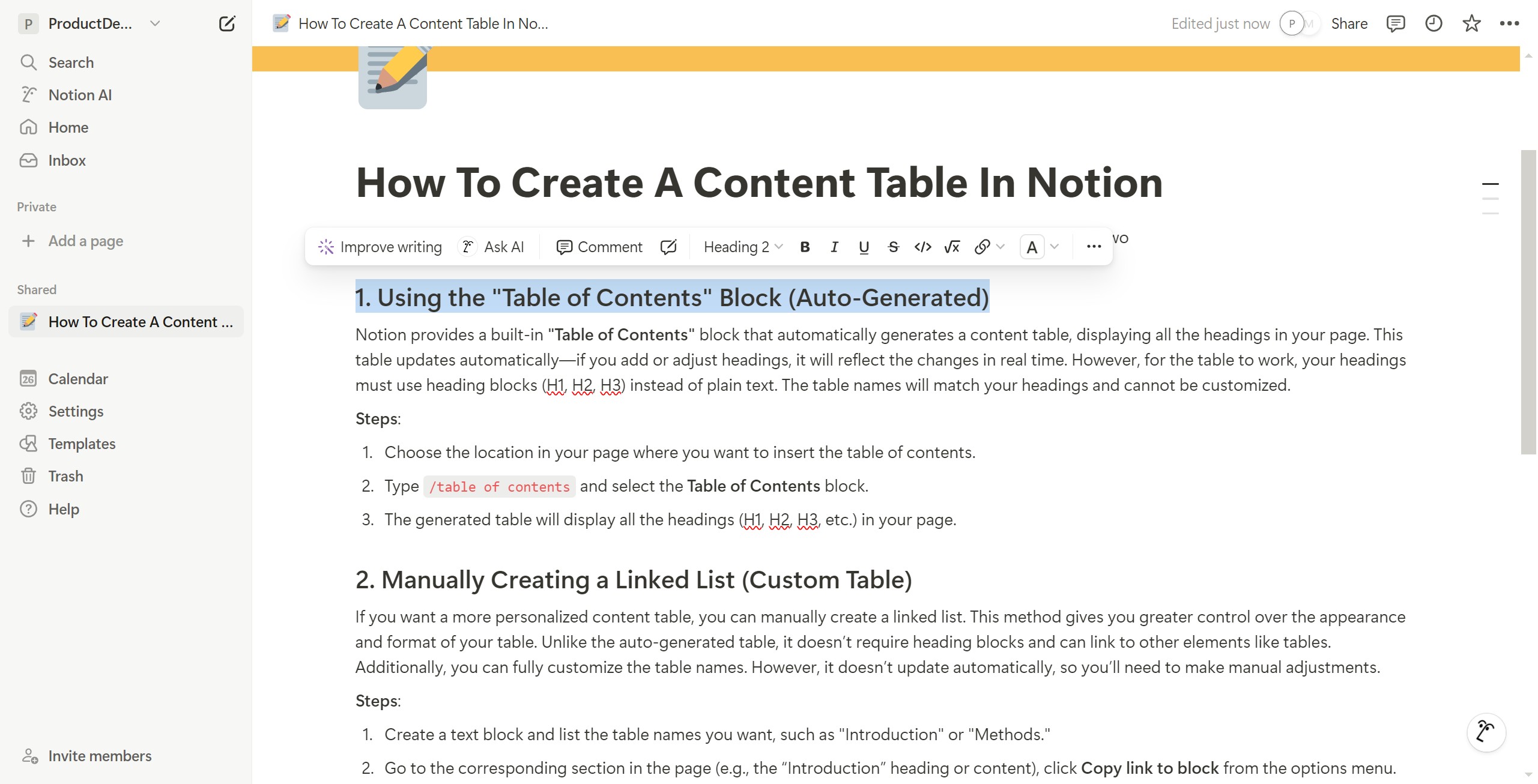This screenshot has width=1538, height=784.
Task: Click the vertical scrollbar thumb
Action: (1528, 302)
